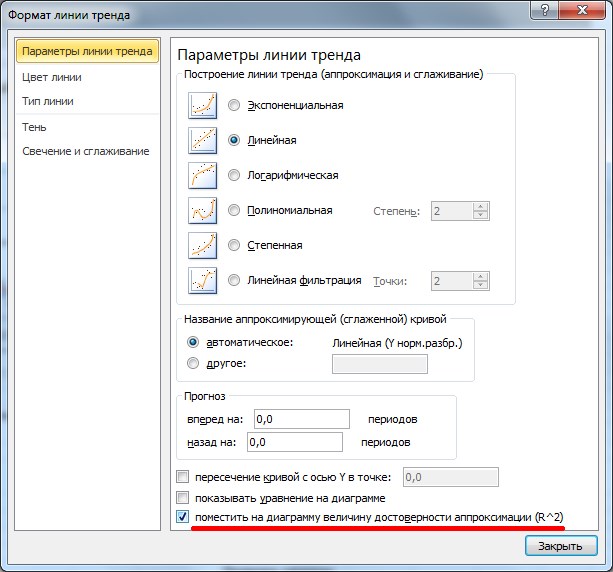Click the moving average (Линейная фильтрация) icon
Screen dimensions: 613x572
pyautogui.click(x=203, y=280)
